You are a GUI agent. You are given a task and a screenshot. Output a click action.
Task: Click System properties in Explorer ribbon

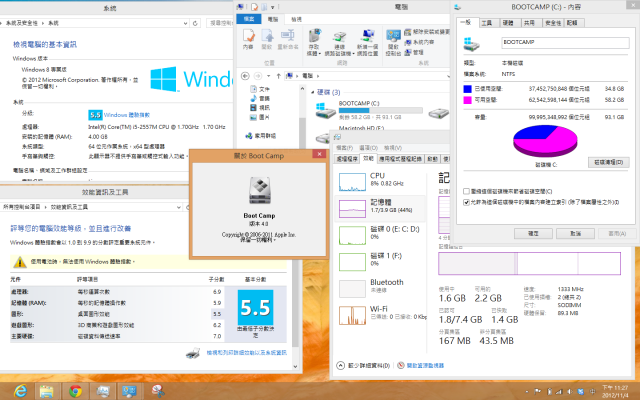point(420,42)
